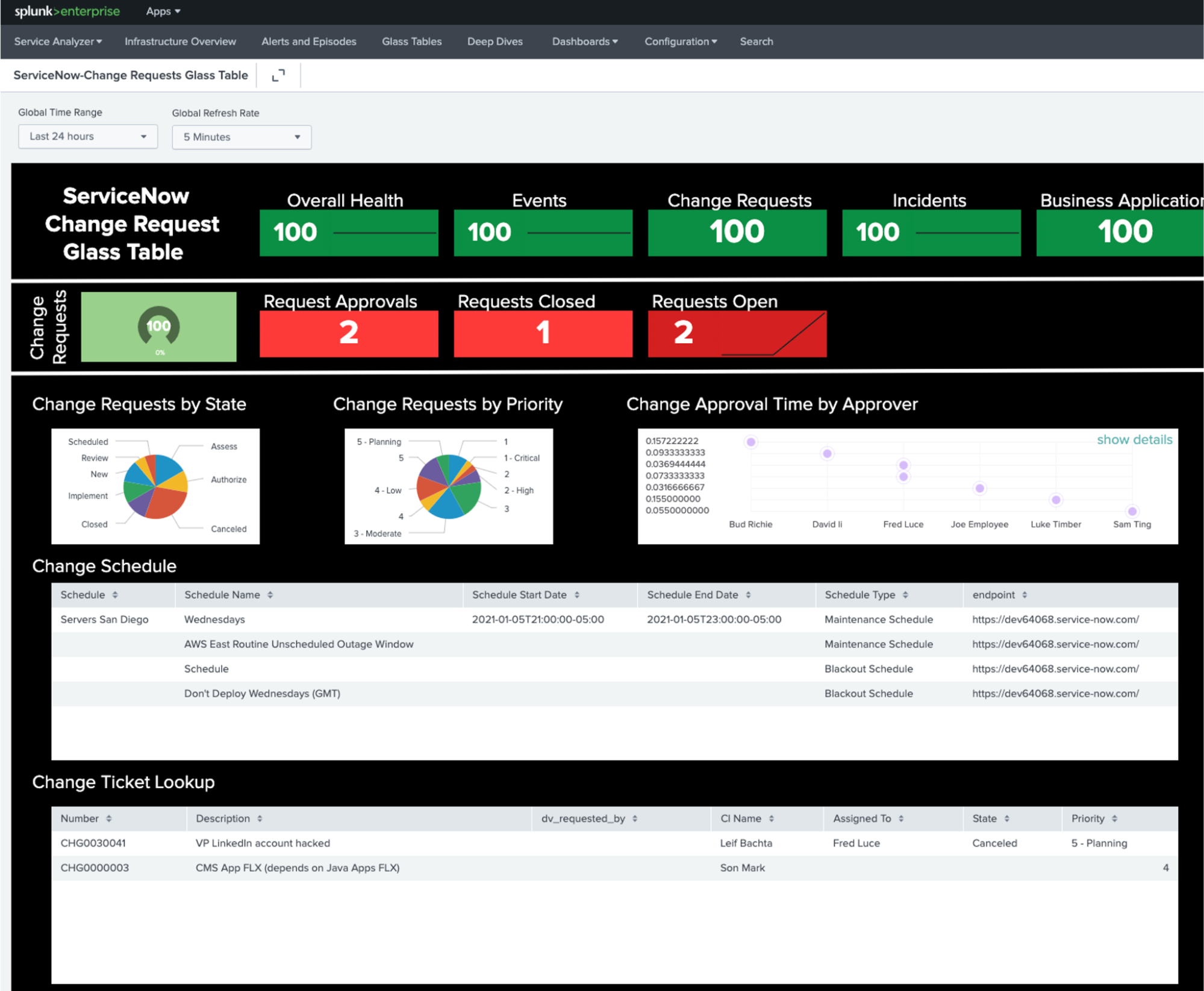The width and height of the screenshot is (1204, 991).
Task: Open the Search page
Action: click(x=756, y=42)
